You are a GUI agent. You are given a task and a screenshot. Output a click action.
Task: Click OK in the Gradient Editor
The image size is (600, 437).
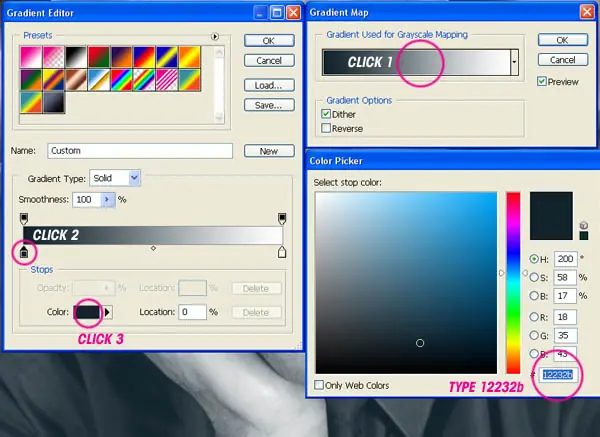(269, 41)
